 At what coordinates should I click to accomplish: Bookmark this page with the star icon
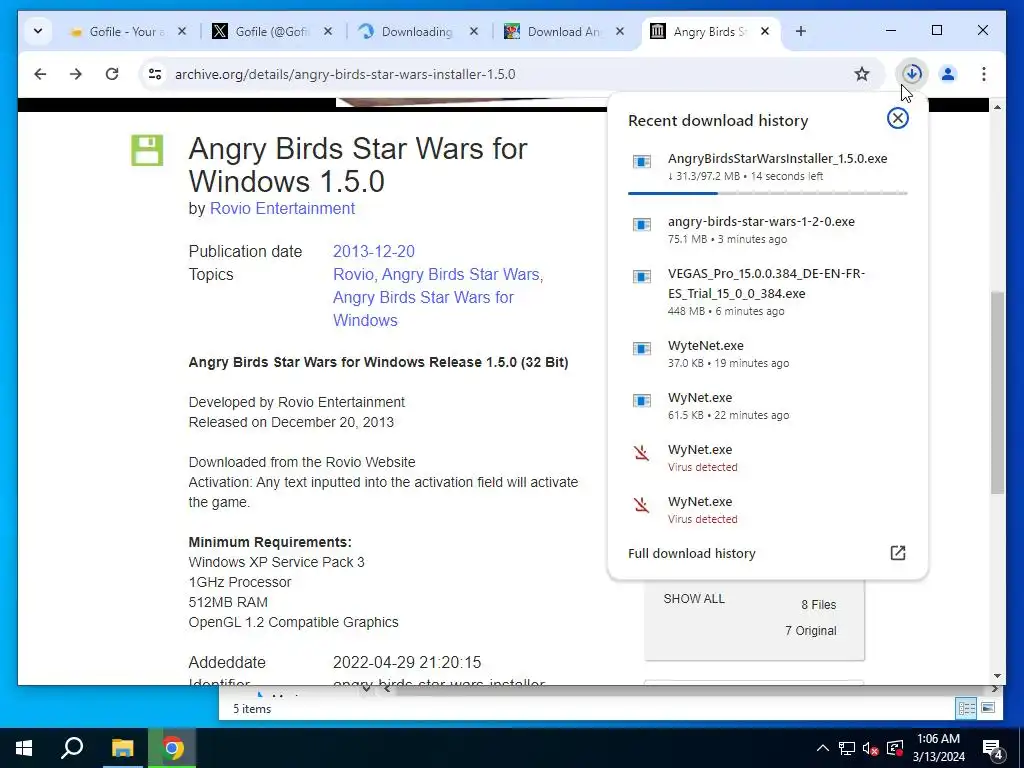pyautogui.click(x=862, y=74)
